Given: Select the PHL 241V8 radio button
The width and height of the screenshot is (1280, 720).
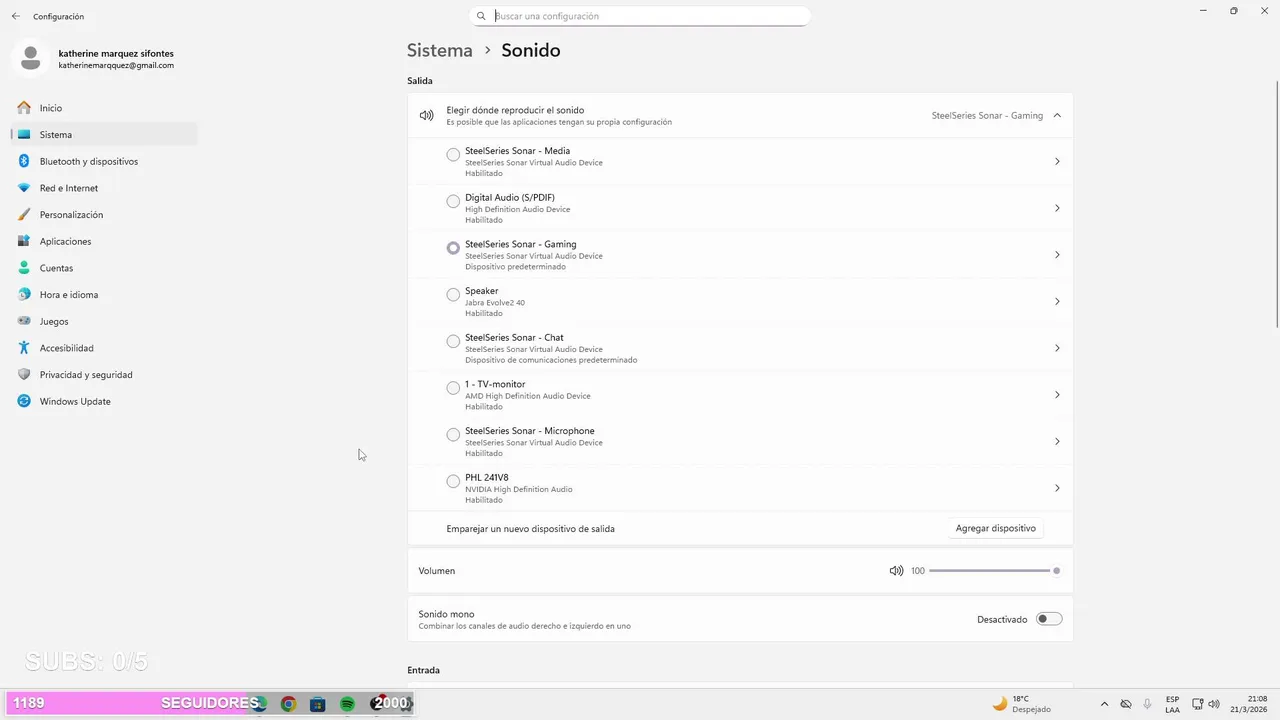Looking at the screenshot, I should 453,482.
